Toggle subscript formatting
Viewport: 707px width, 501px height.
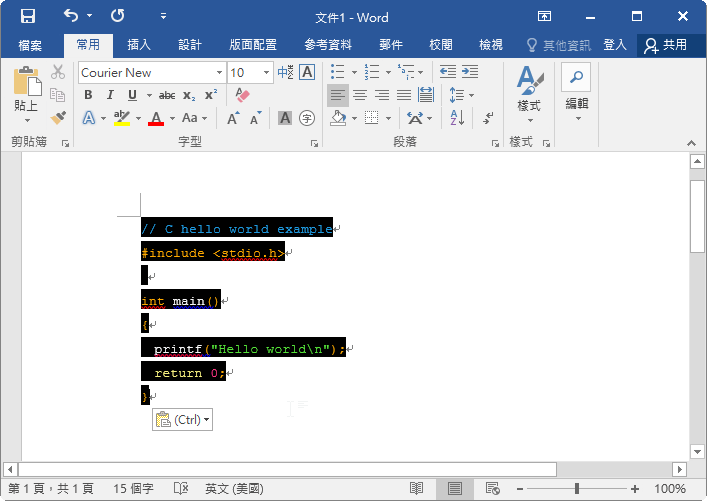tap(189, 95)
